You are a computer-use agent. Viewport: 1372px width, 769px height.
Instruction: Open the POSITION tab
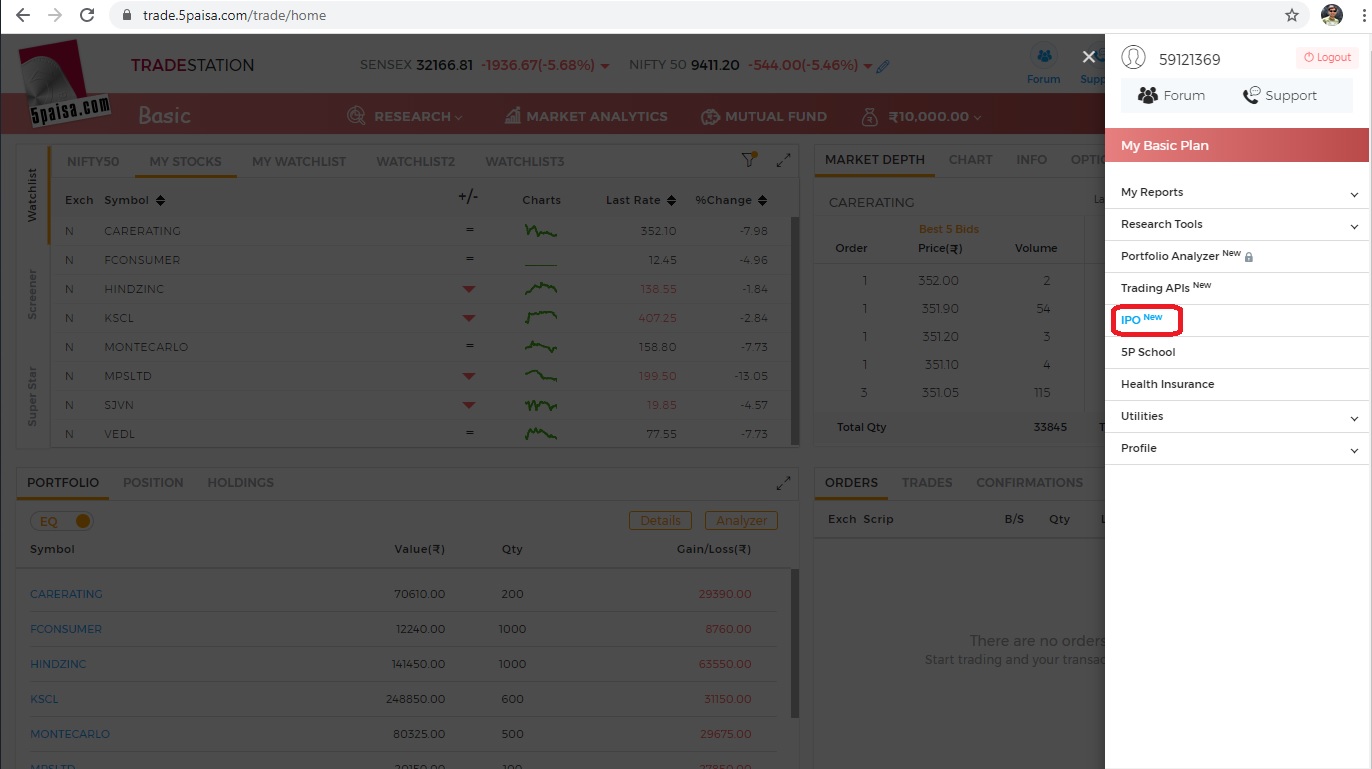[153, 482]
